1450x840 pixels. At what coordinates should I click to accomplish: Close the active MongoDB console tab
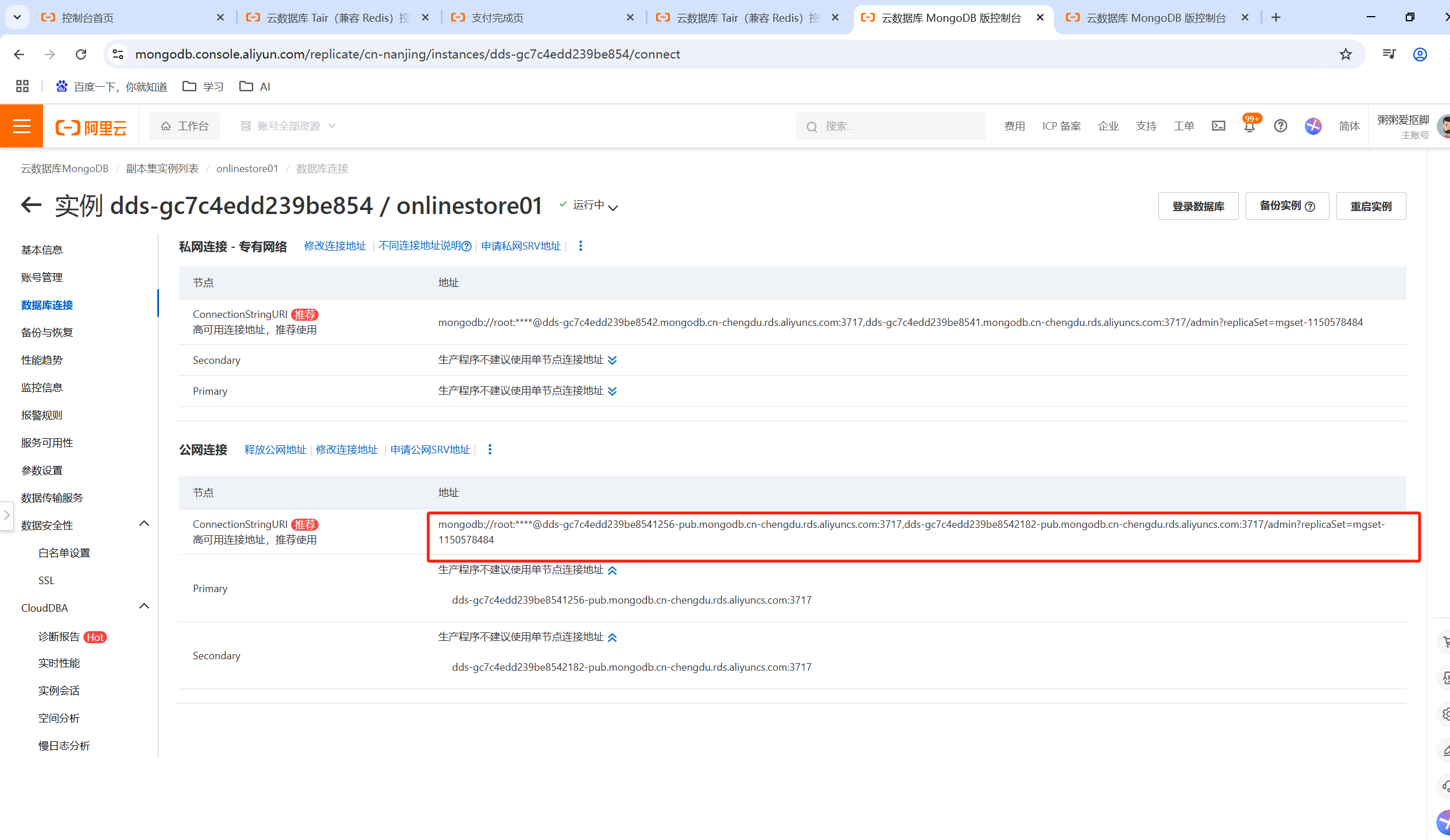tap(1040, 18)
